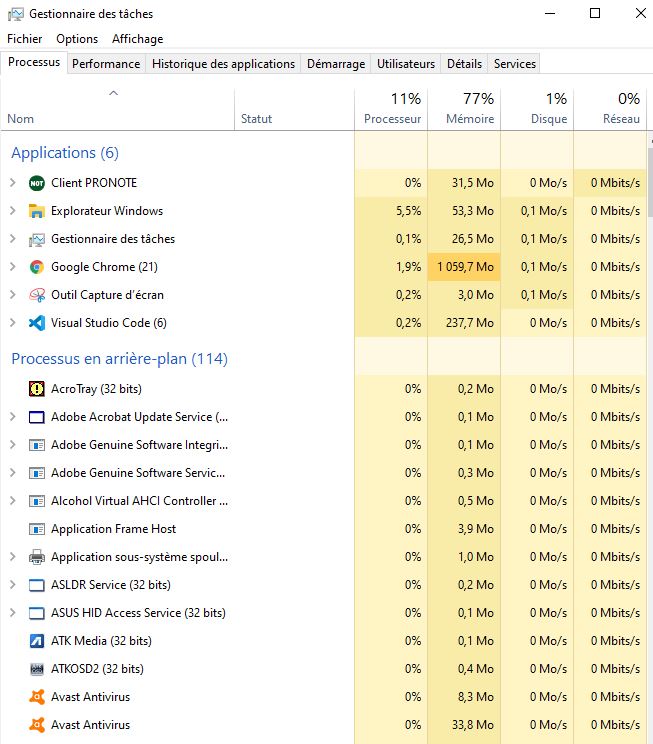653x744 pixels.
Task: Click the AcroTray process icon
Action: point(37,389)
